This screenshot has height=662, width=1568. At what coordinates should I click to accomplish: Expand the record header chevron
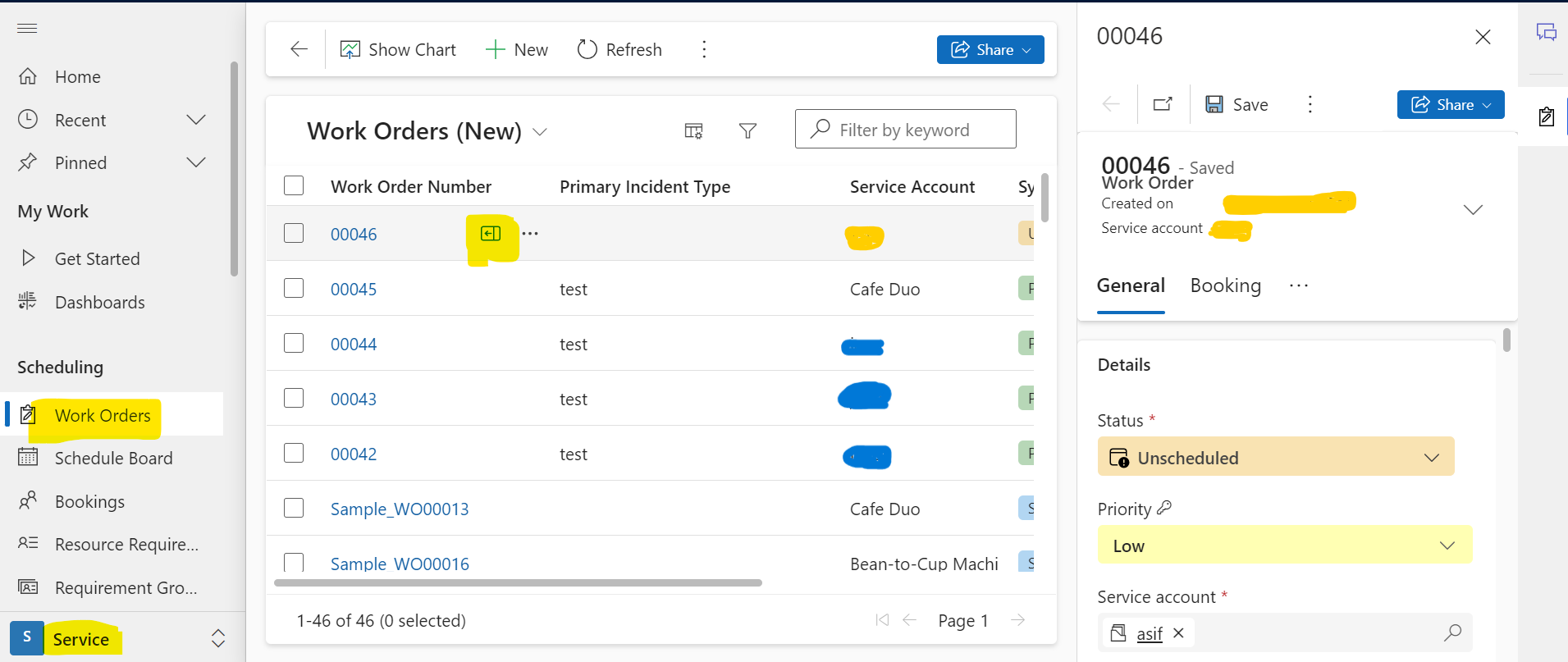pyautogui.click(x=1473, y=210)
